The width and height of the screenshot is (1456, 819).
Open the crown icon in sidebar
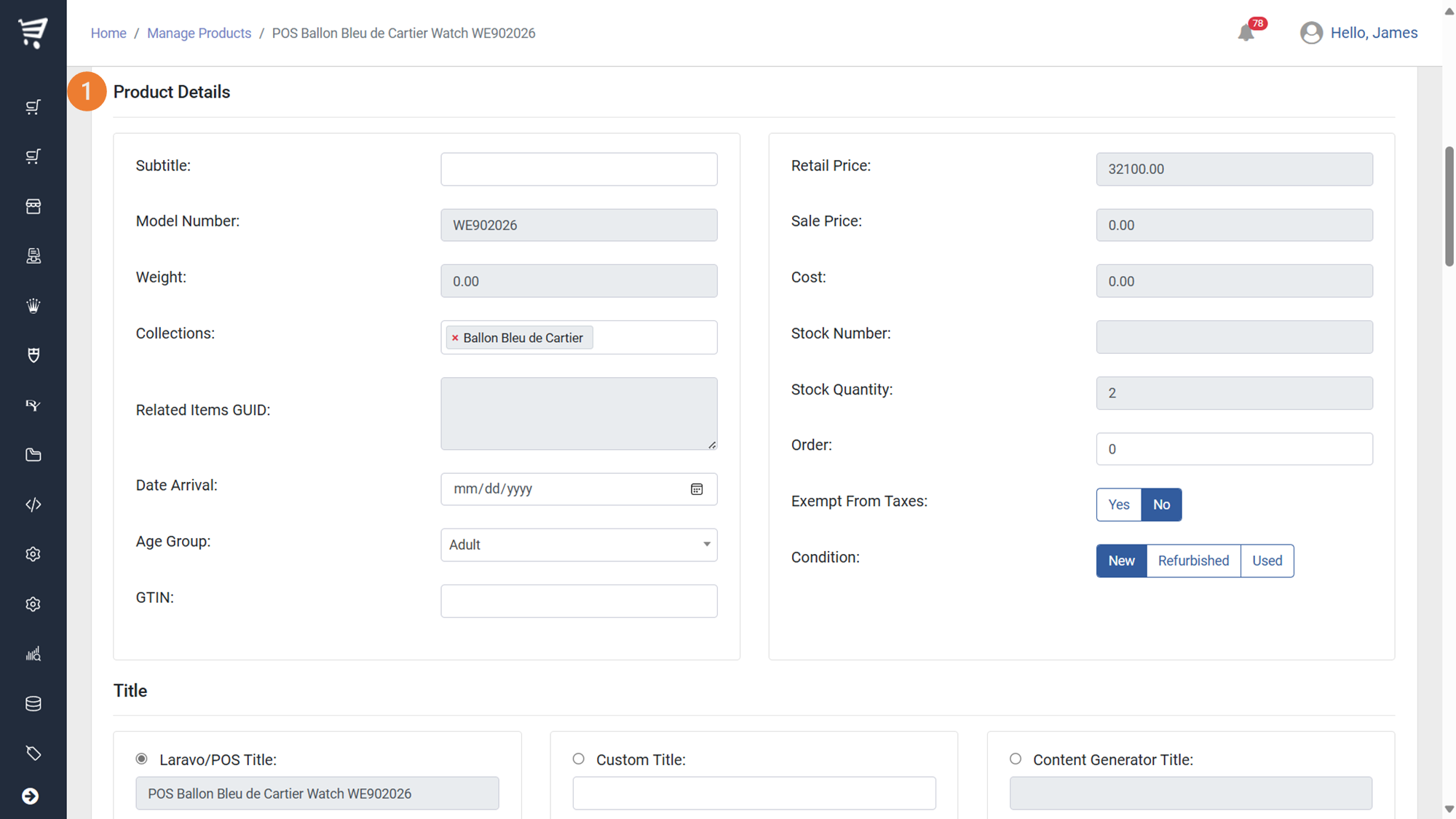(33, 306)
